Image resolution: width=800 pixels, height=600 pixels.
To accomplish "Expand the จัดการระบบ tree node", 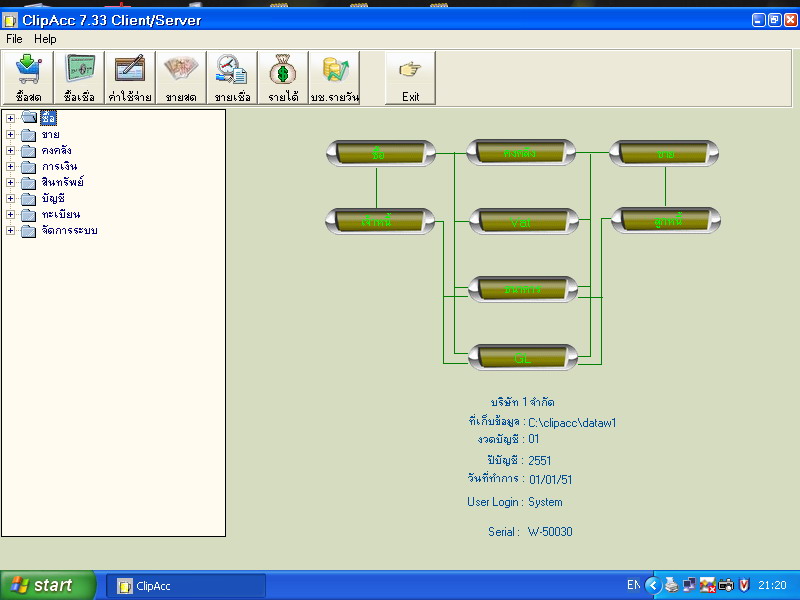I will coord(10,231).
